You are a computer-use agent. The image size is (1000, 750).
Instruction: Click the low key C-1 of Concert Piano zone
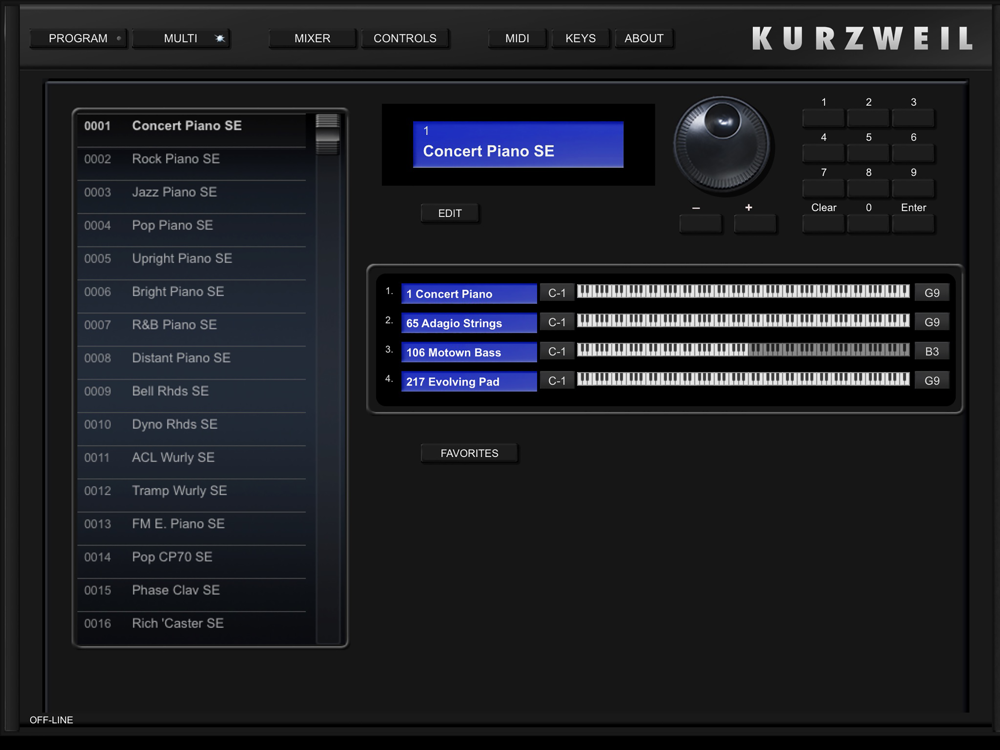point(557,293)
